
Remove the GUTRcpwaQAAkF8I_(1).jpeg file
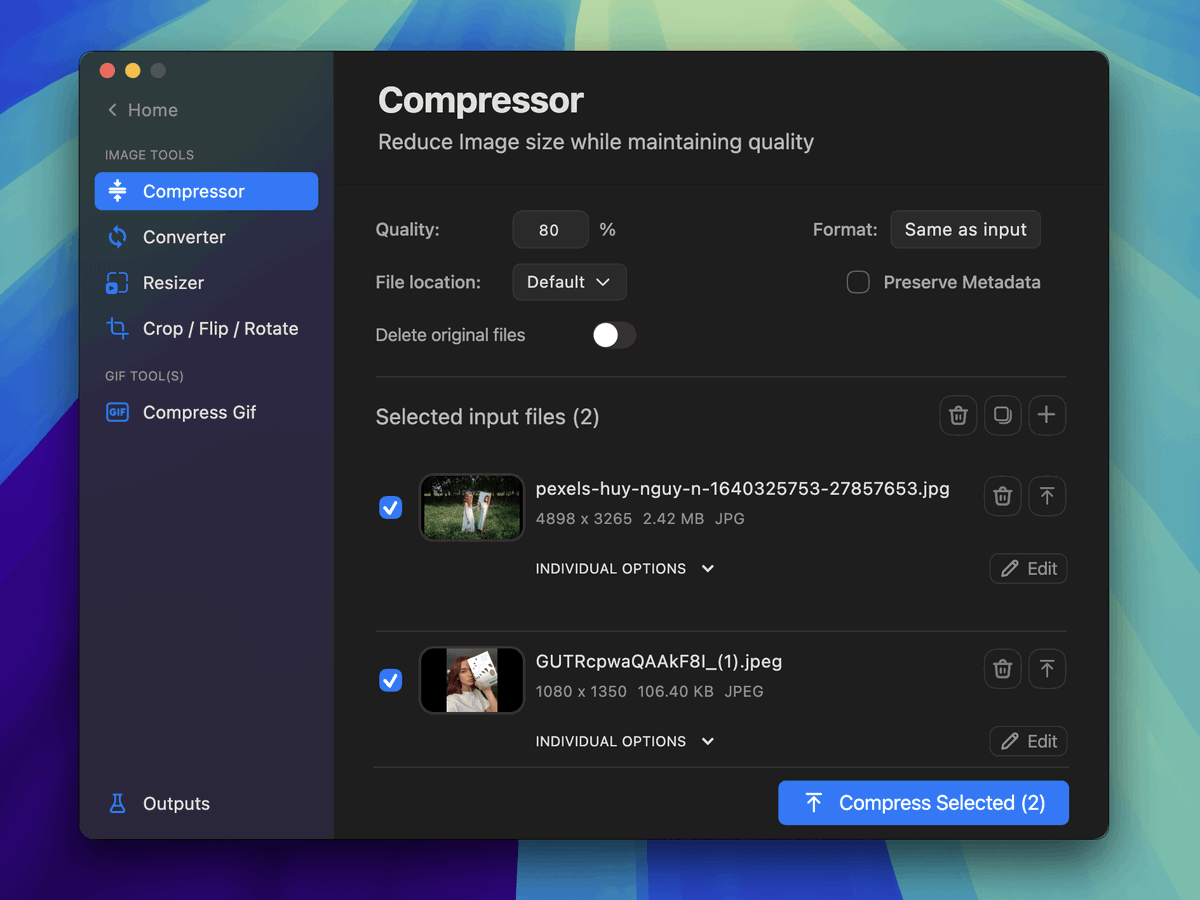click(x=1003, y=669)
